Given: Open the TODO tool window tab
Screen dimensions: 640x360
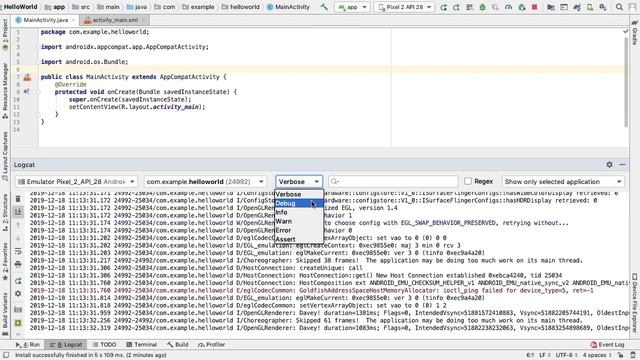Looking at the screenshot, I should pyautogui.click(x=104, y=345).
